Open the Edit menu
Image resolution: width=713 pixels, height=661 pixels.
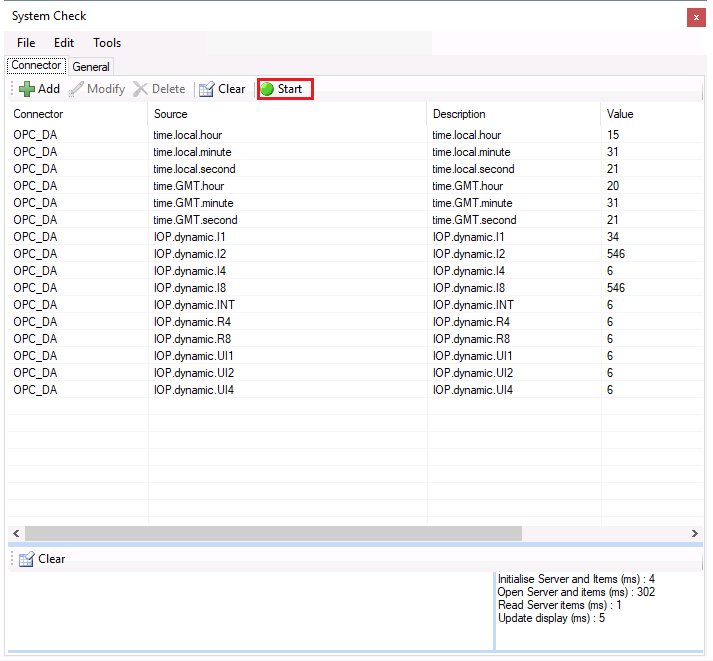click(x=64, y=43)
